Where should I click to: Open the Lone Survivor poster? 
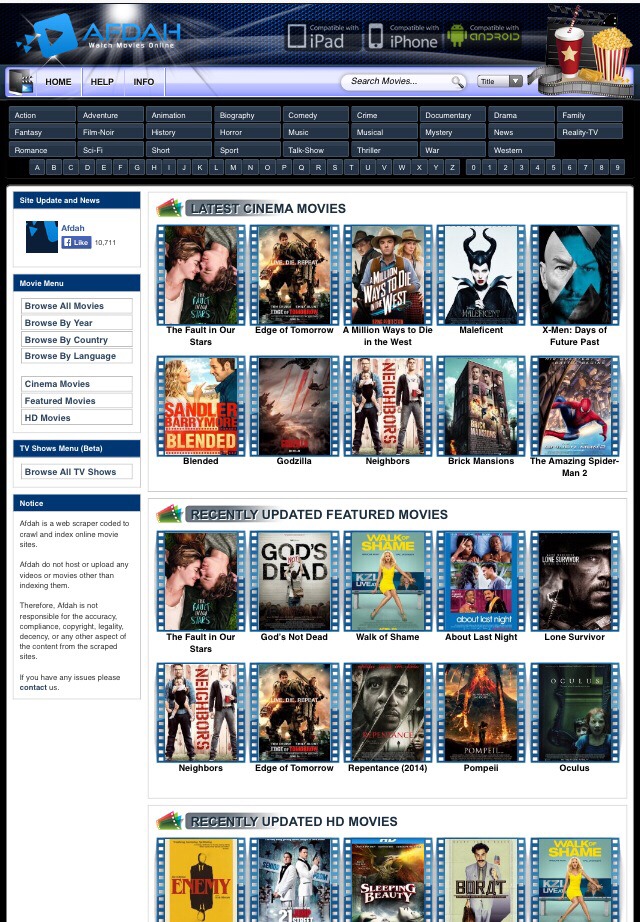tap(575, 582)
